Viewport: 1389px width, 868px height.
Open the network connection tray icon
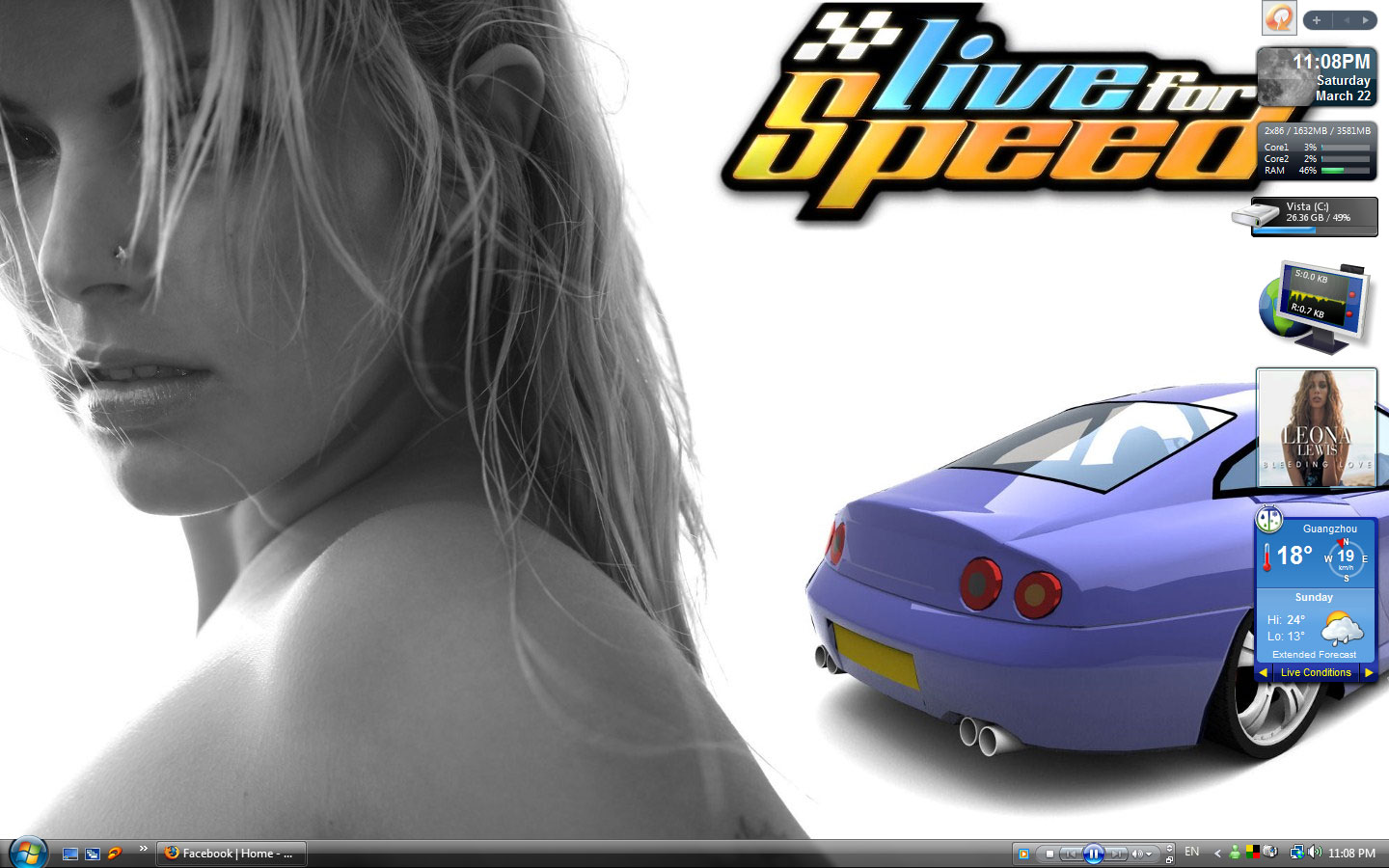[1297, 853]
